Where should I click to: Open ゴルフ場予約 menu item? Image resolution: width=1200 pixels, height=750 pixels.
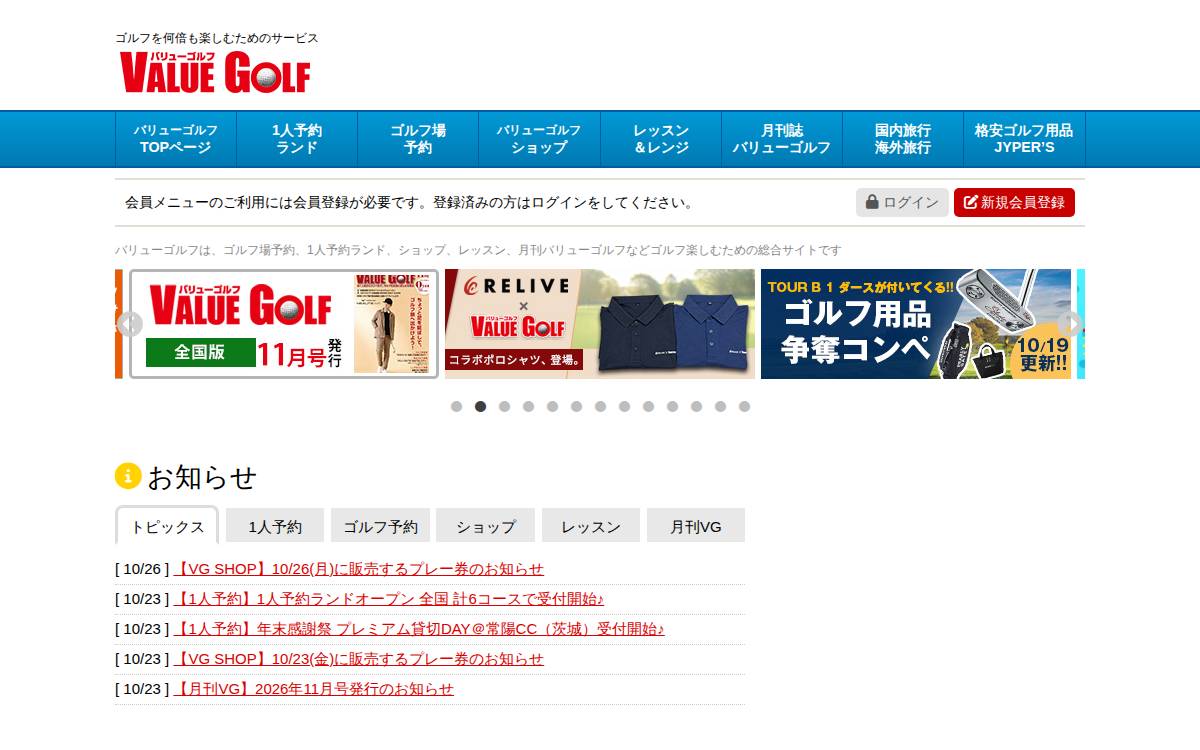coord(418,139)
